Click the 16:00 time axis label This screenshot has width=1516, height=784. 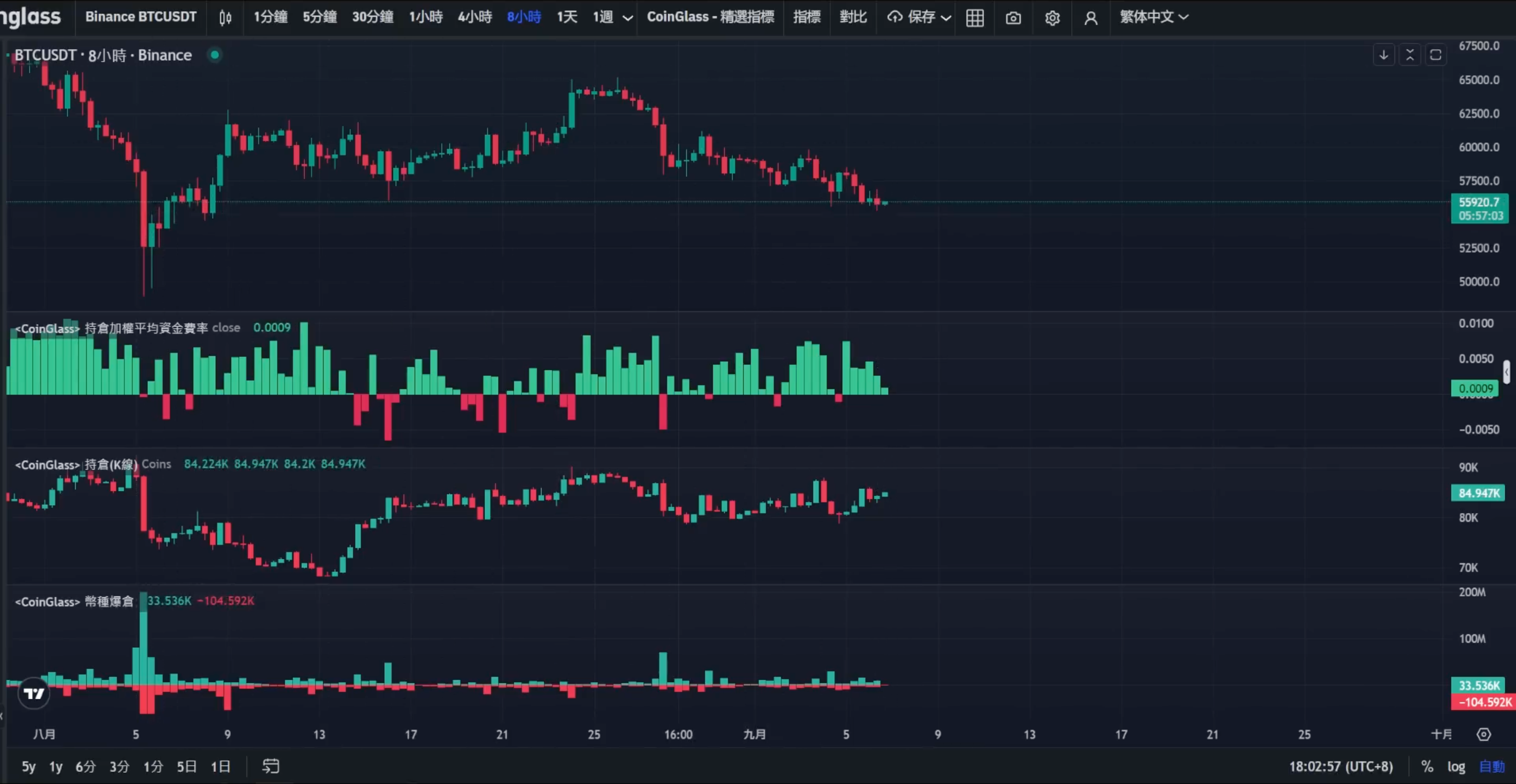click(x=678, y=734)
